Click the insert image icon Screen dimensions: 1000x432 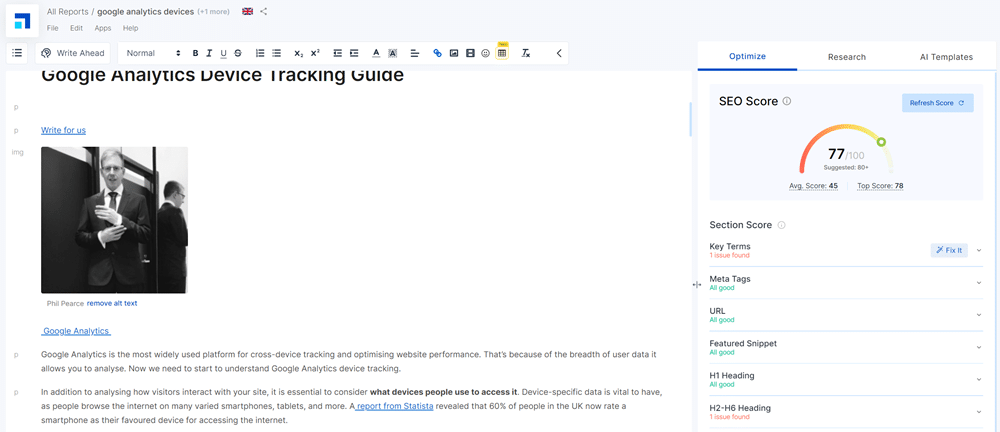(453, 53)
